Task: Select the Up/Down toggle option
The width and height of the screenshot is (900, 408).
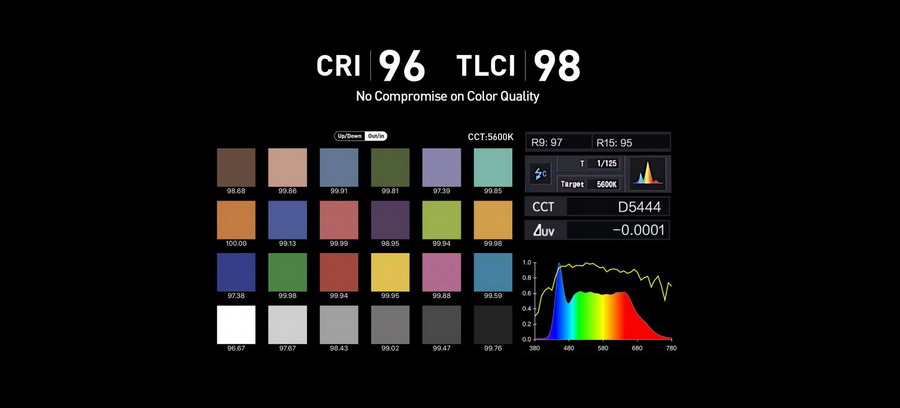Action: click(349, 136)
